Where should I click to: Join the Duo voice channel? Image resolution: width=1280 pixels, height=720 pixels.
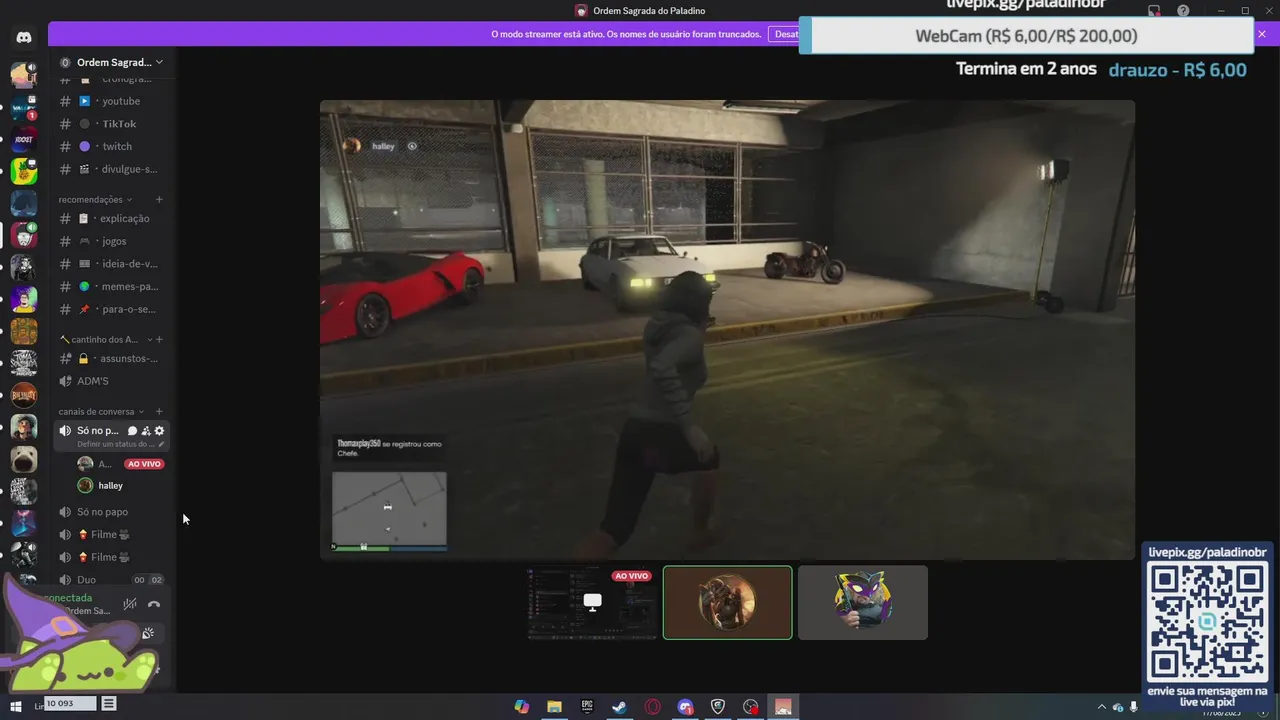click(x=112, y=580)
